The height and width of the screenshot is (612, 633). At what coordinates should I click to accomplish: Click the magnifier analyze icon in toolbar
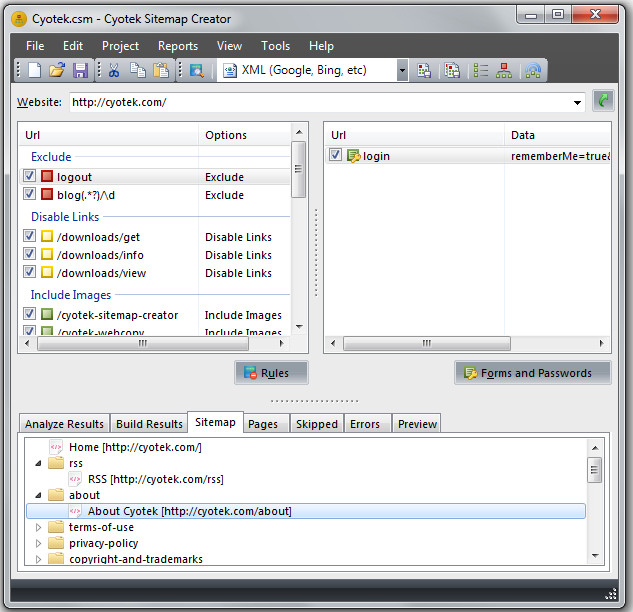pos(197,71)
